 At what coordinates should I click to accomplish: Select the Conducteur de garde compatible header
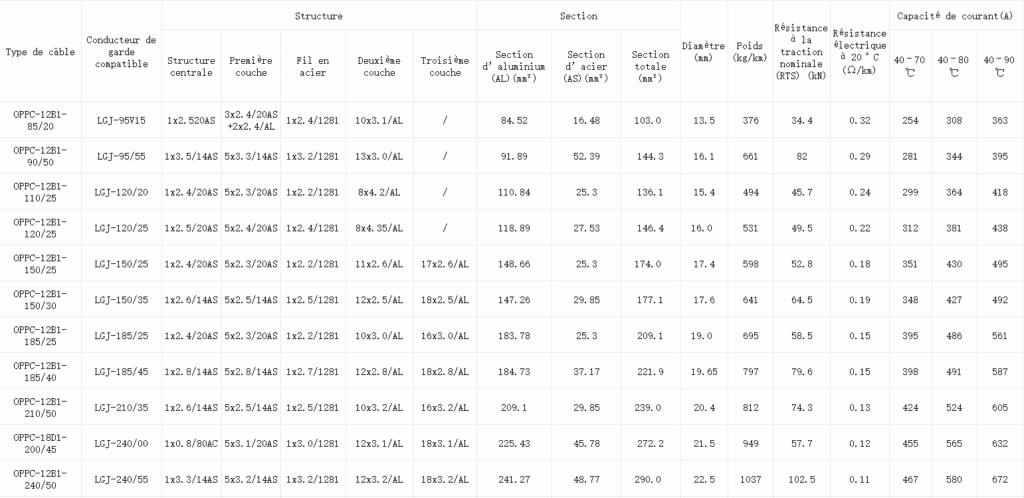121,52
